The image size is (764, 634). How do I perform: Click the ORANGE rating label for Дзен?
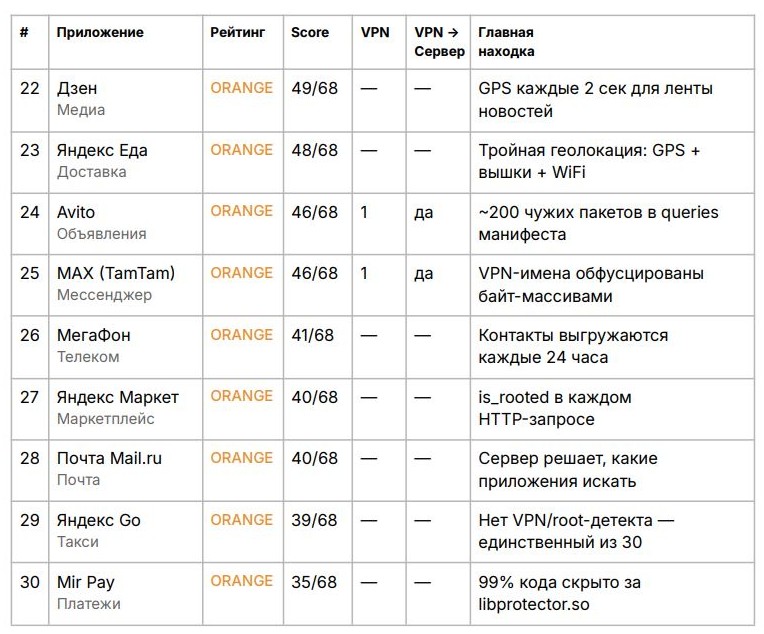coord(241,88)
